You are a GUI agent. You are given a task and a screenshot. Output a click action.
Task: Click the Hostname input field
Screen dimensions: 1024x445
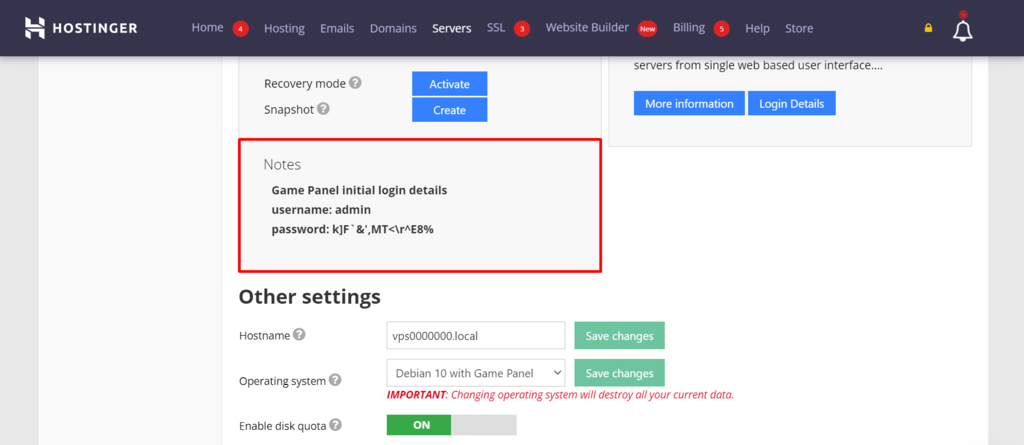[x=475, y=335]
